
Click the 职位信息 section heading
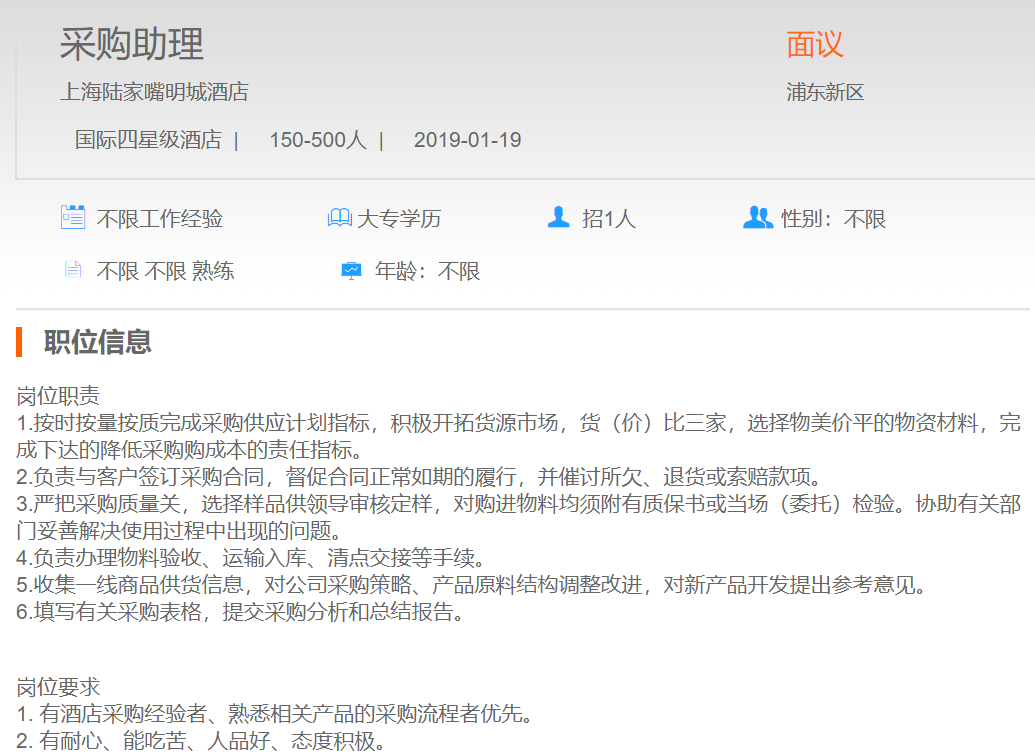(98, 342)
